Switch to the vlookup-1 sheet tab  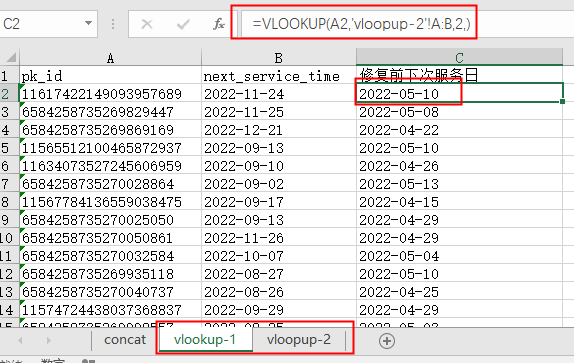[205, 340]
